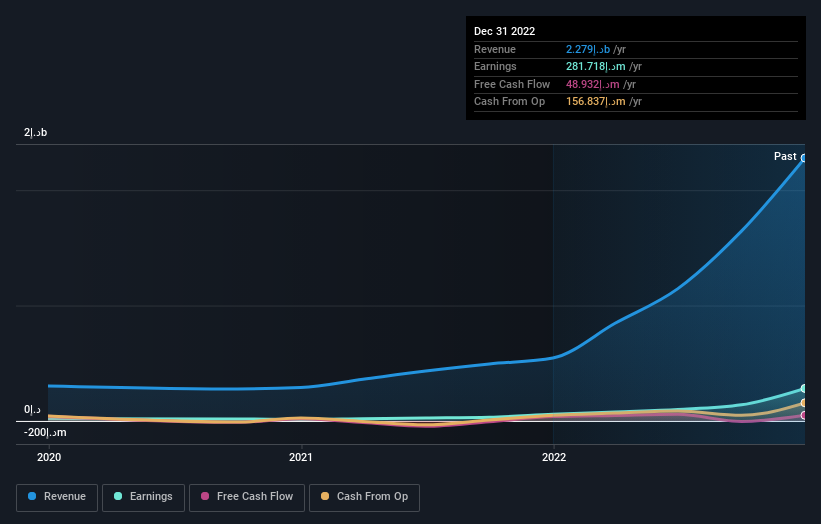Click the Earnings value 281.718 in tooltip
The height and width of the screenshot is (524, 821).
pos(596,66)
